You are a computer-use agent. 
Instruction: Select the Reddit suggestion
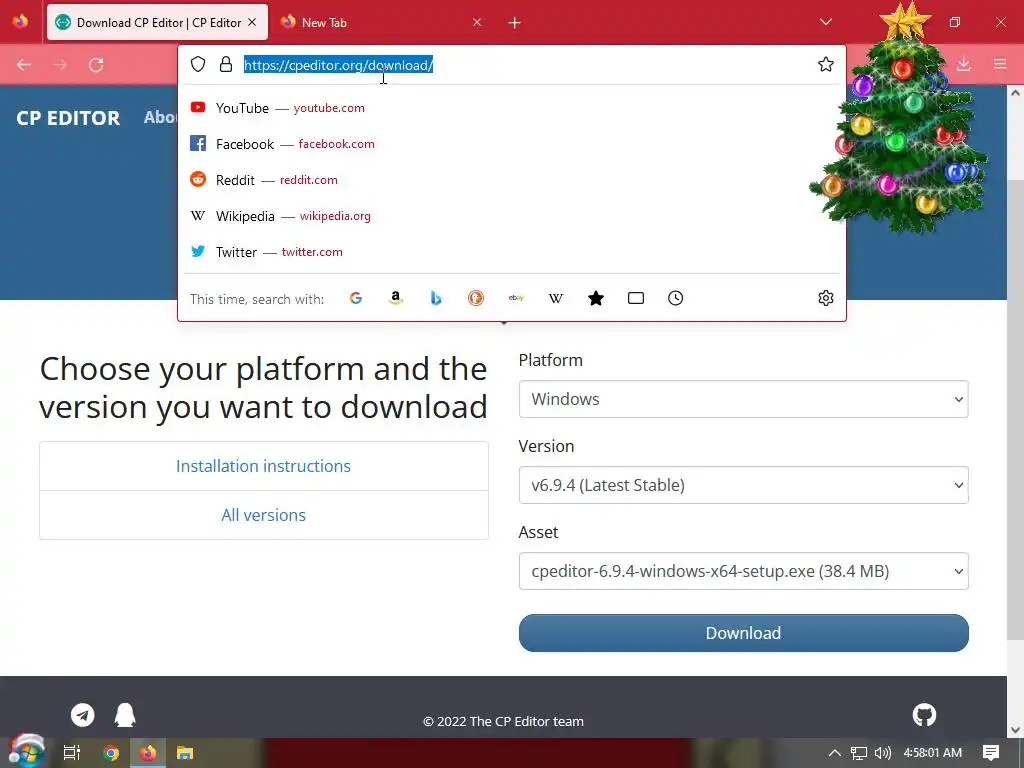pos(511,180)
